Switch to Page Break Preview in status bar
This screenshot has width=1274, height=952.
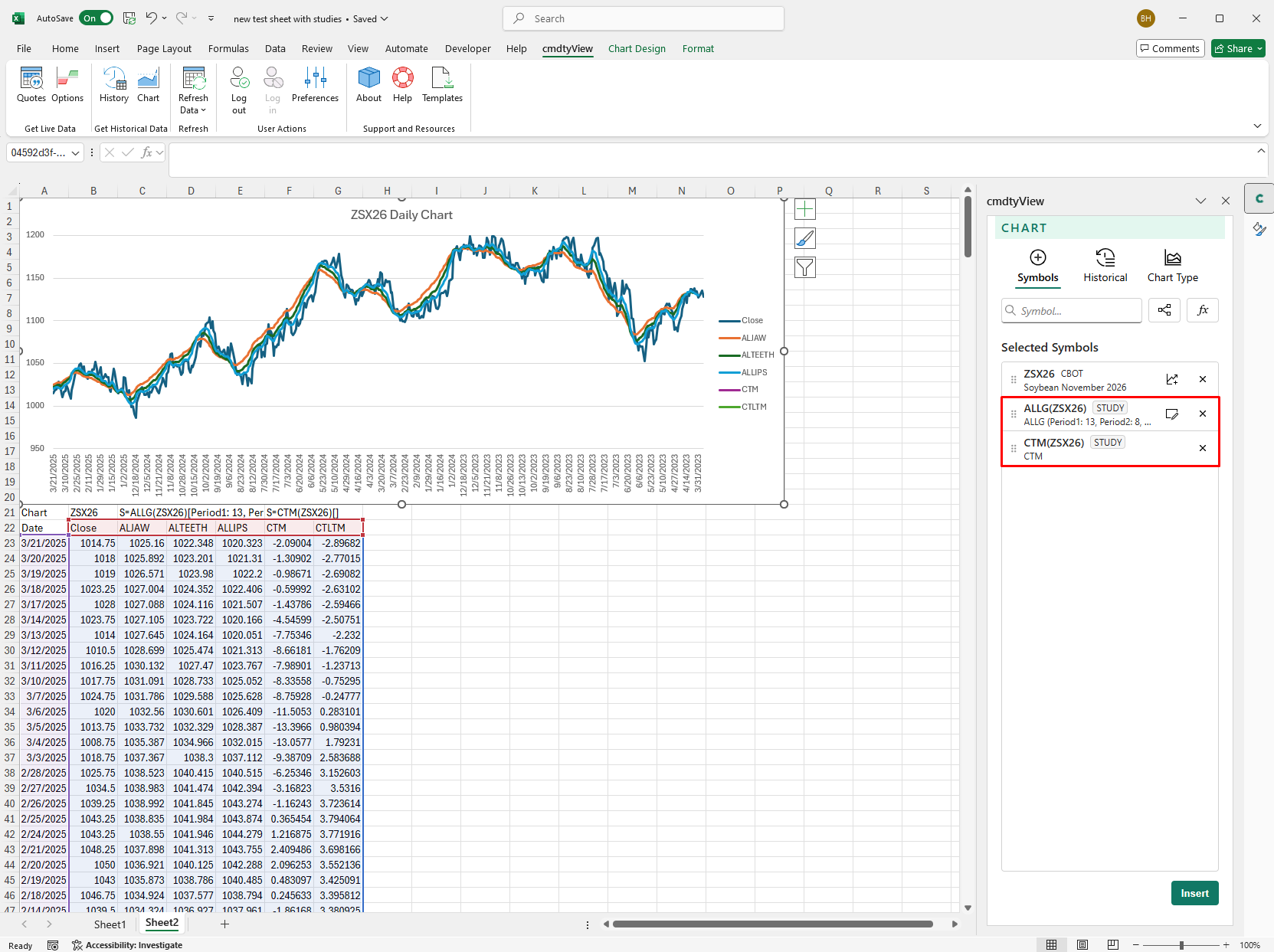point(1113,945)
